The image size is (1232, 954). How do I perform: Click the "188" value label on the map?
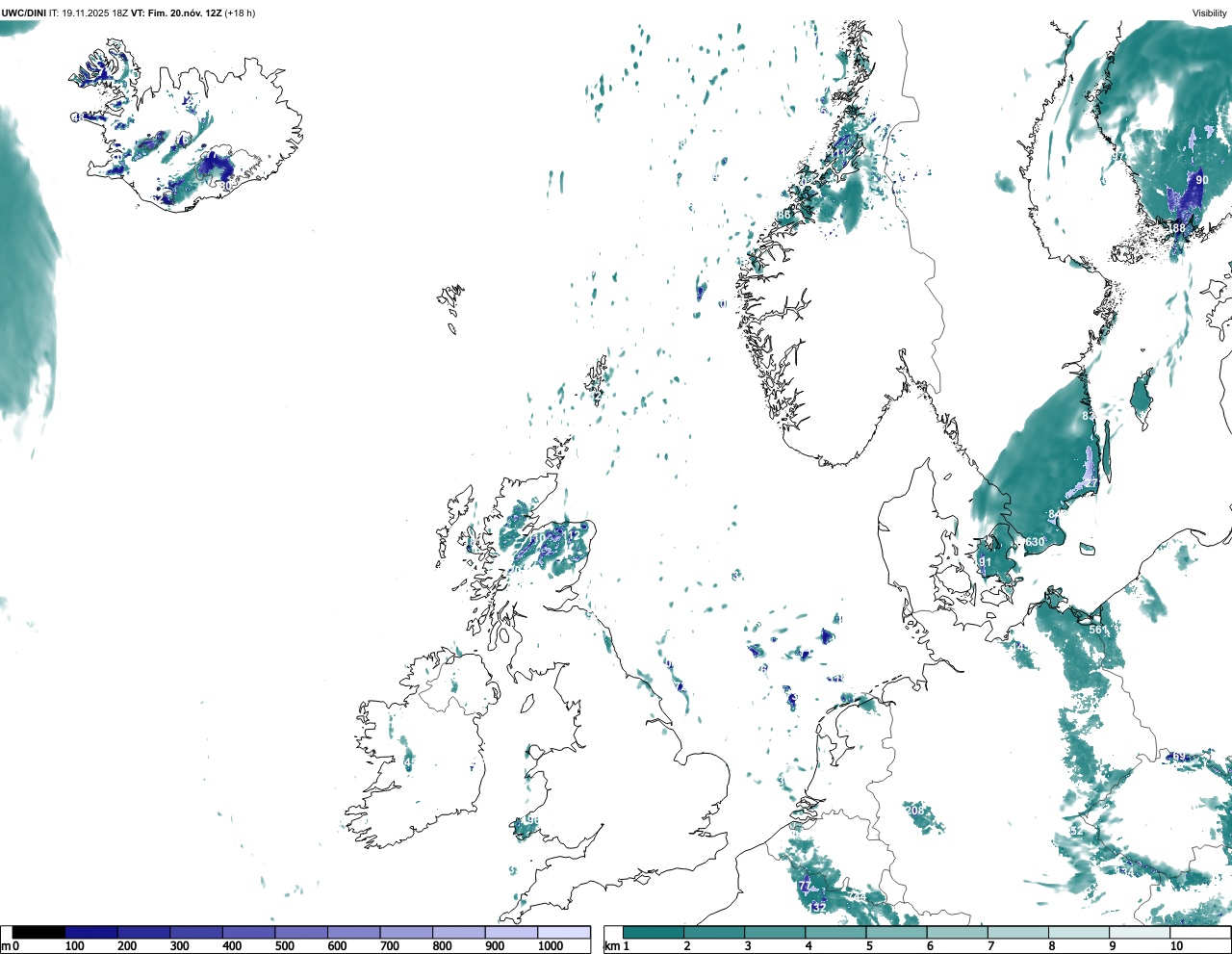click(x=1177, y=228)
